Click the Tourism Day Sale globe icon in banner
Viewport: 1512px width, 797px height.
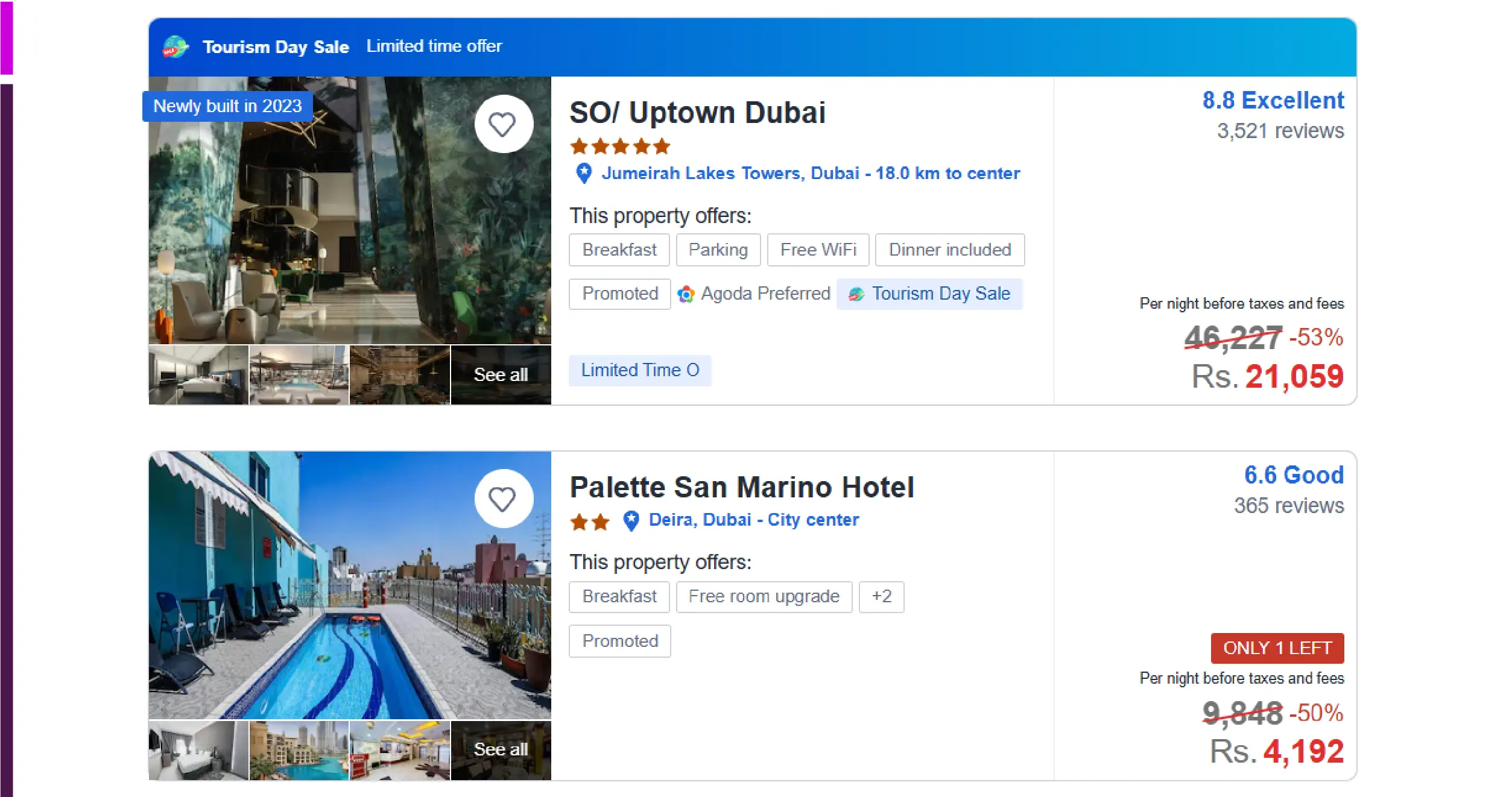point(176,47)
